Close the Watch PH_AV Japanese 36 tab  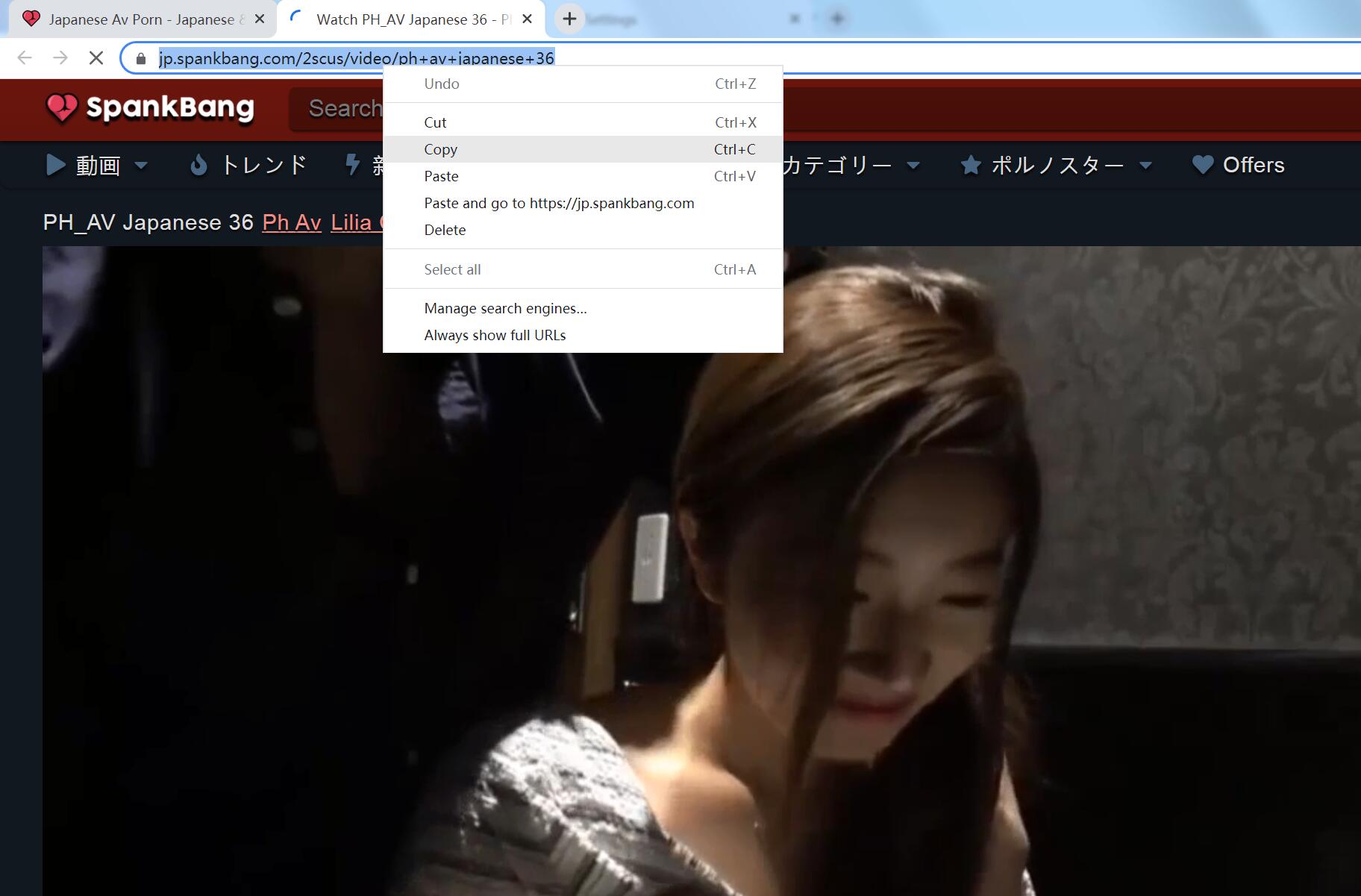pyautogui.click(x=527, y=19)
